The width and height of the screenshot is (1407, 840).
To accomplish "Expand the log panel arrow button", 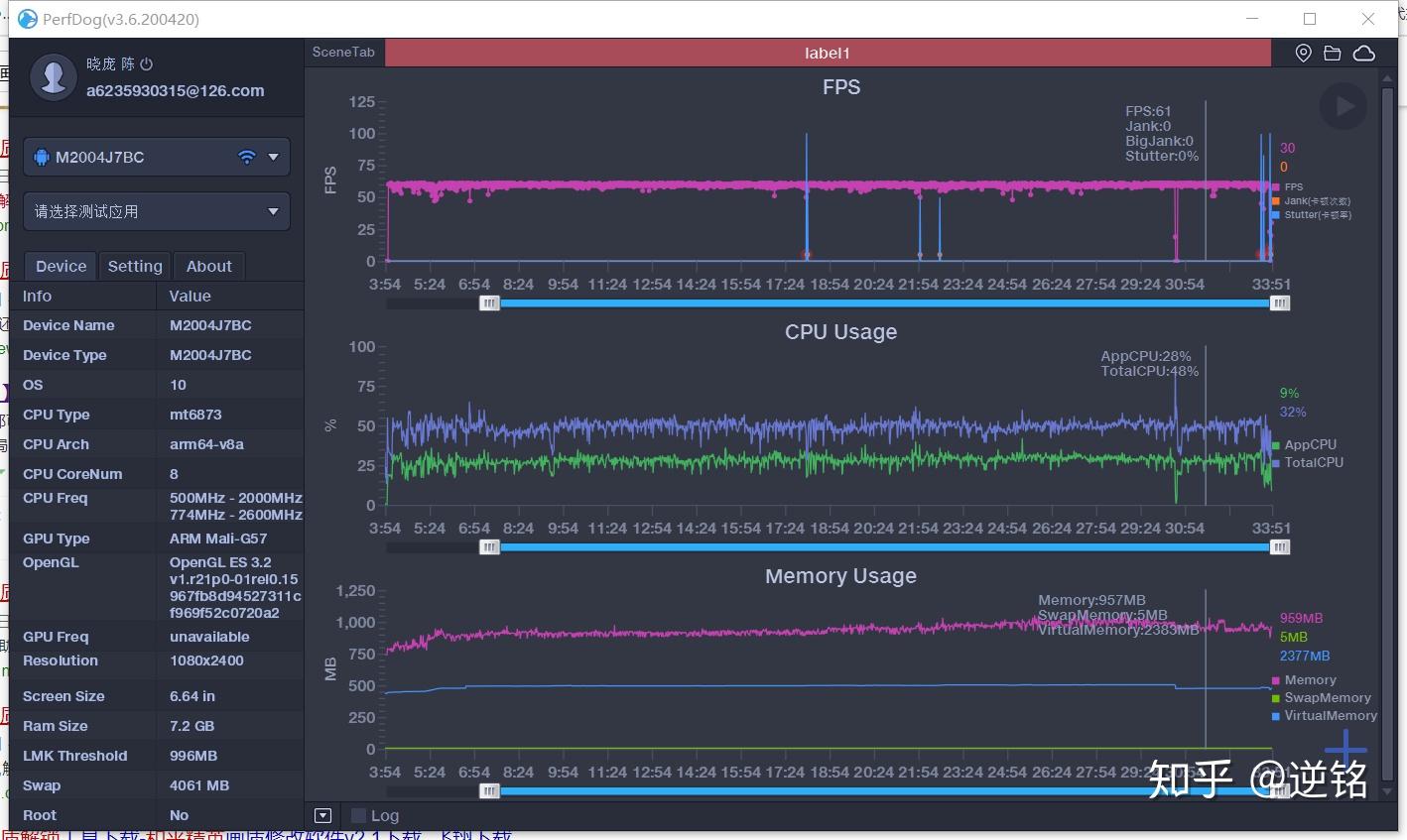I will [322, 815].
